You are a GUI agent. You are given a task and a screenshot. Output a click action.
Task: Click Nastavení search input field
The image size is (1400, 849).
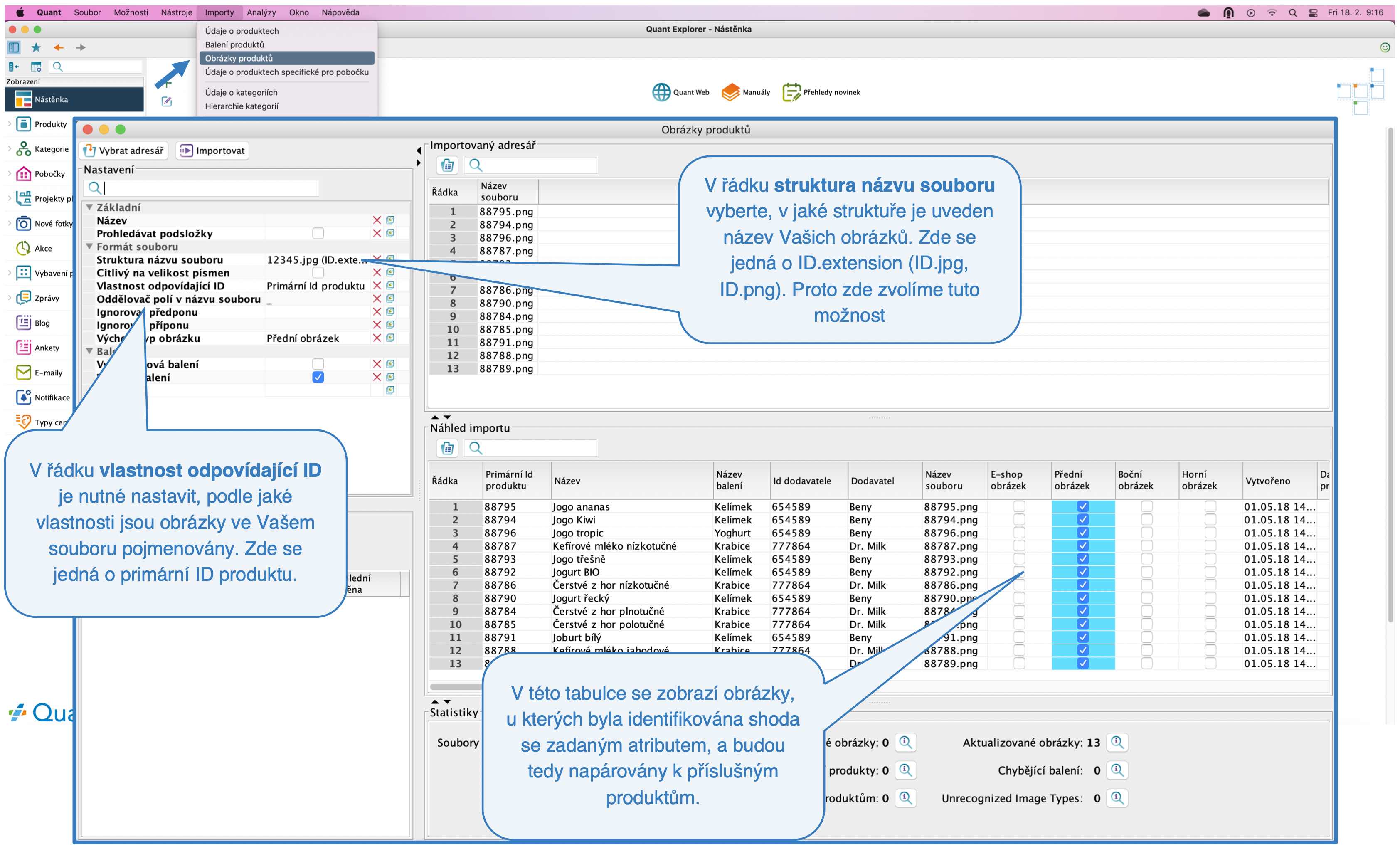coord(202,188)
